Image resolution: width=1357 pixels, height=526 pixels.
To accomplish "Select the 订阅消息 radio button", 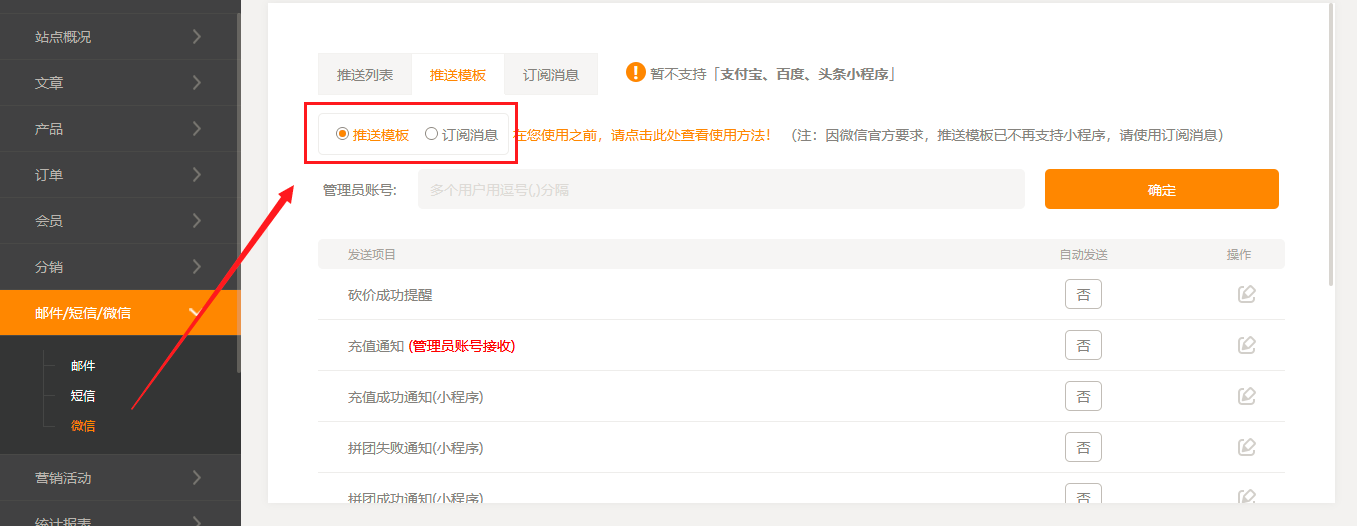I will pyautogui.click(x=432, y=134).
